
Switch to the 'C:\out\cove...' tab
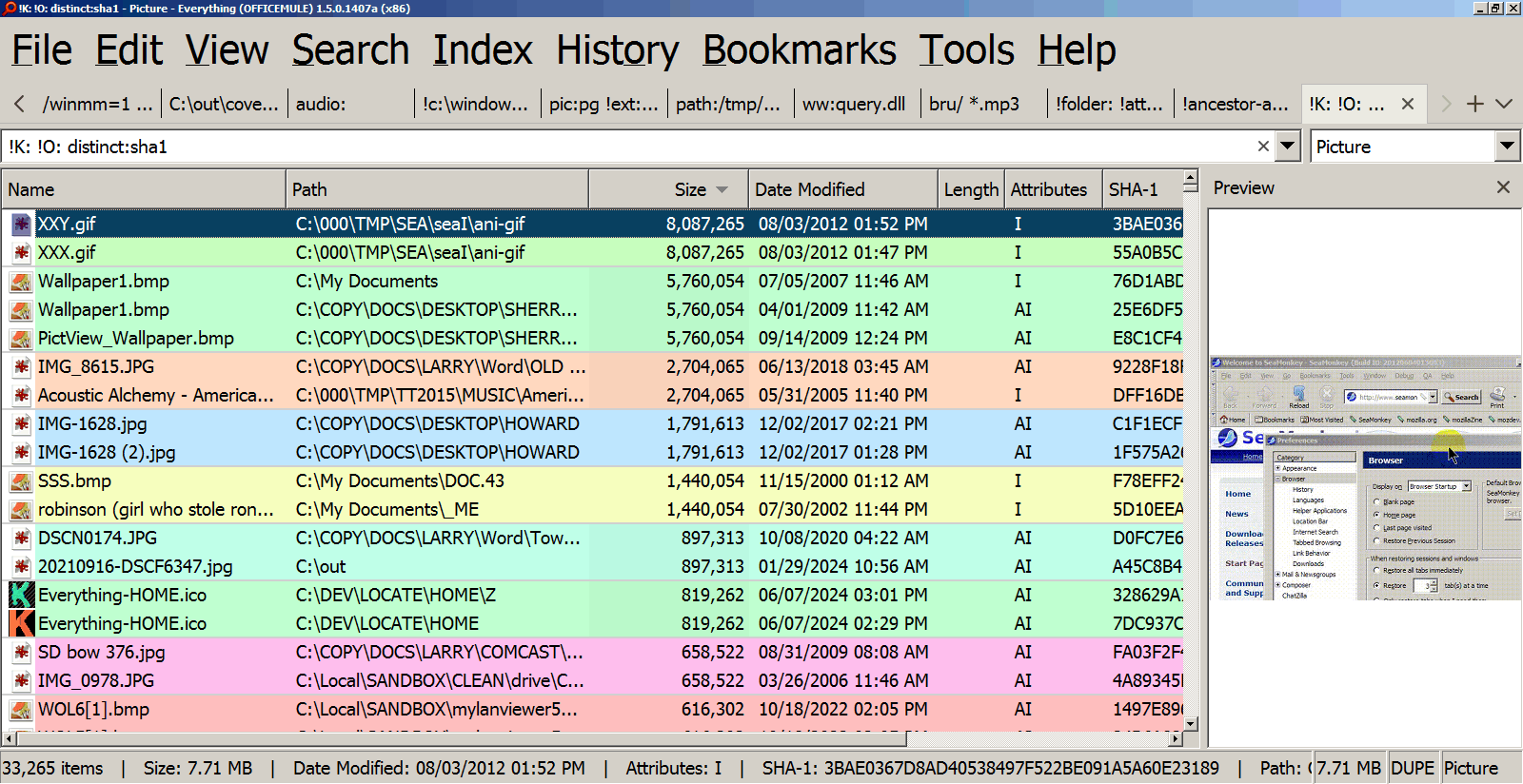224,104
